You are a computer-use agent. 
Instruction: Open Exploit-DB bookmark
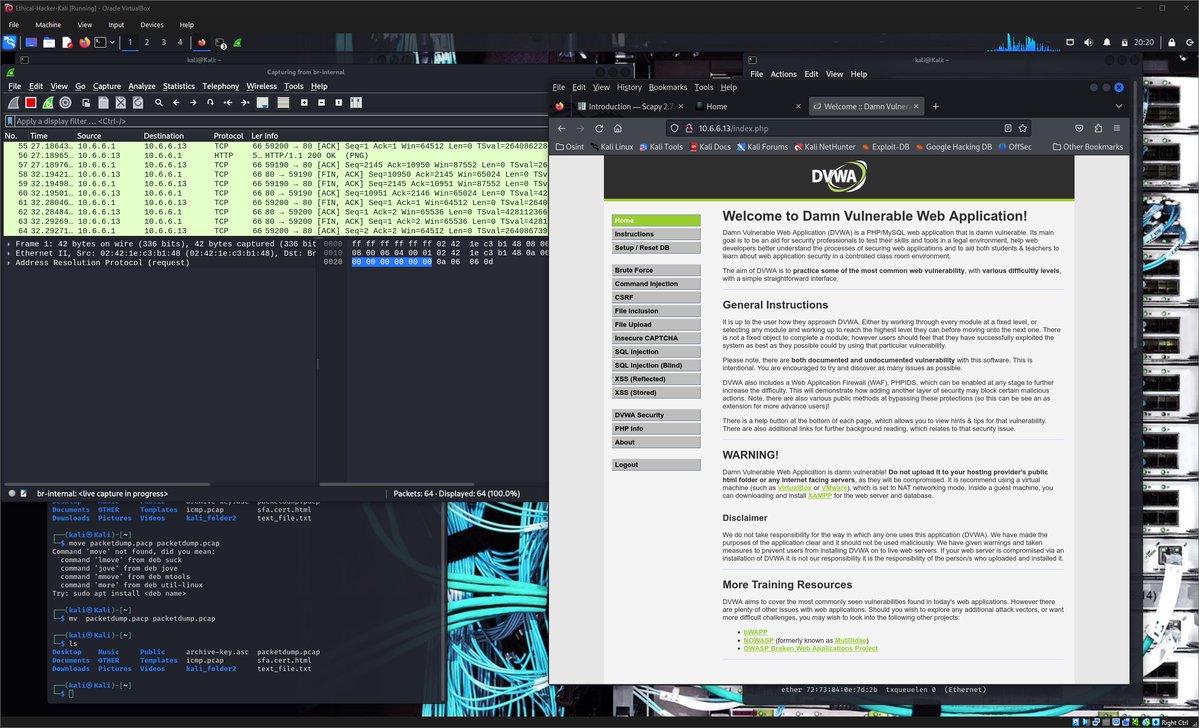pyautogui.click(x=885, y=147)
